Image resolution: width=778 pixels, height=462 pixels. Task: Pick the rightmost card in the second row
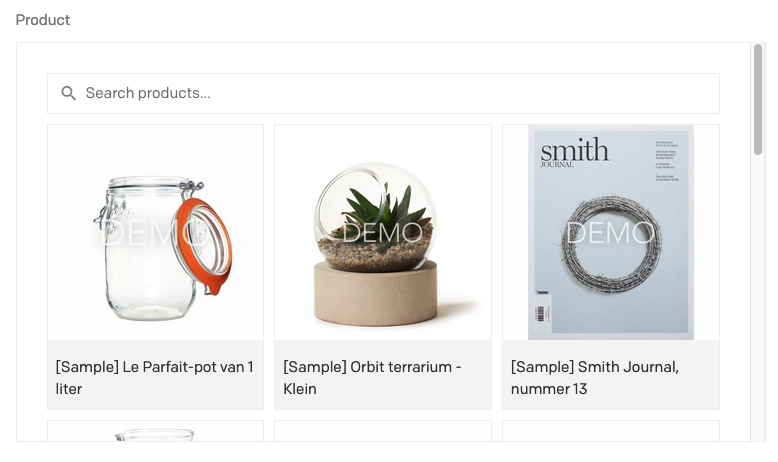pyautogui.click(x=611, y=431)
